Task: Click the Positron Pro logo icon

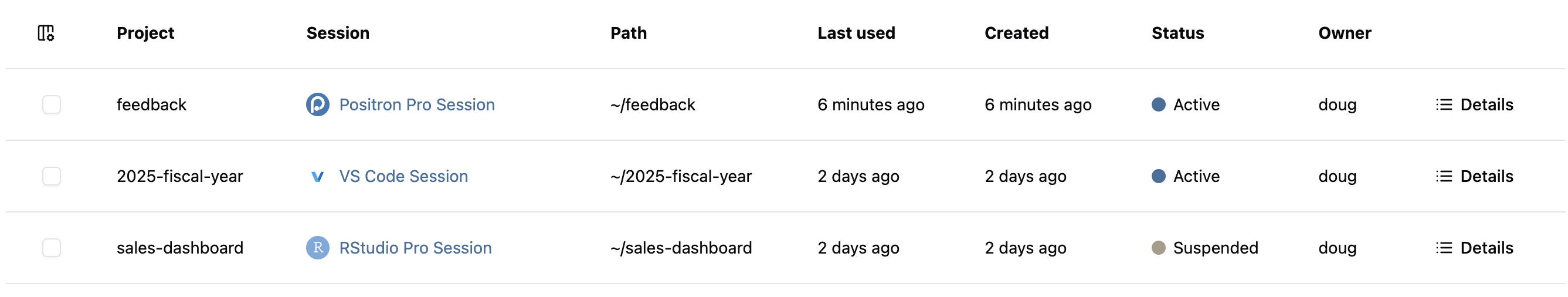Action: click(317, 104)
